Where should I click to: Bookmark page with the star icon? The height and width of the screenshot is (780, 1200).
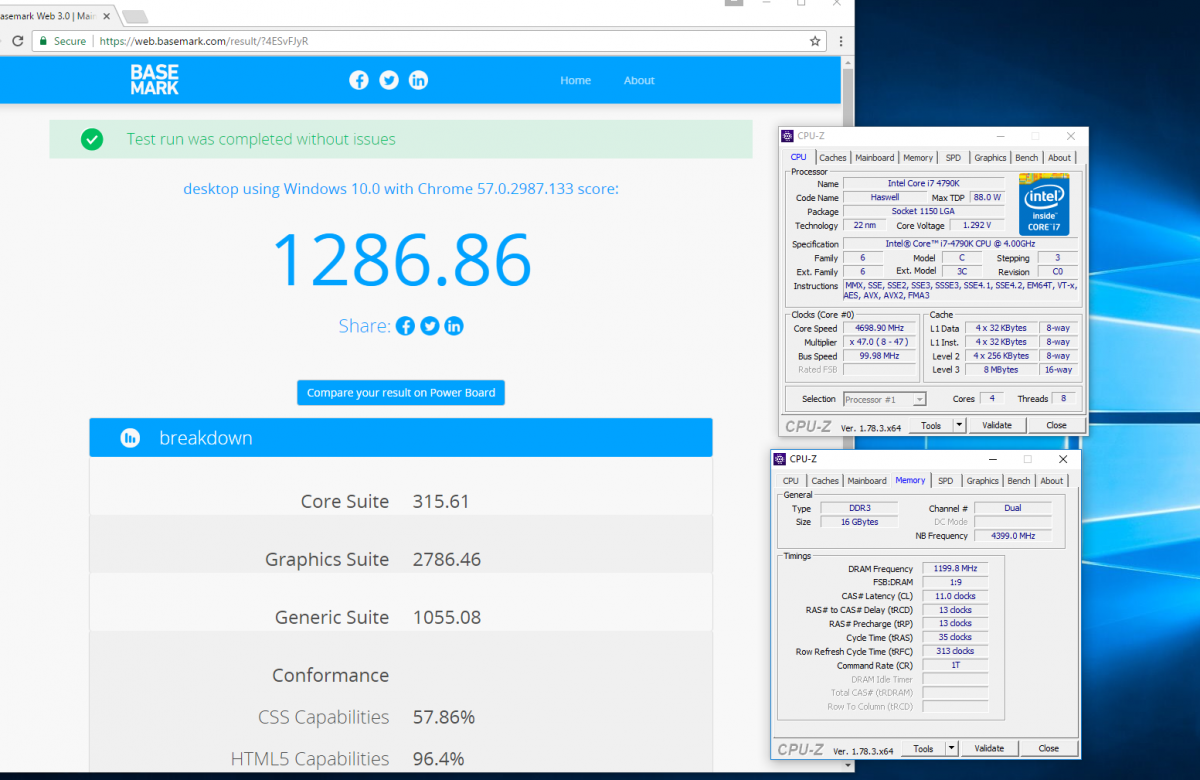815,41
